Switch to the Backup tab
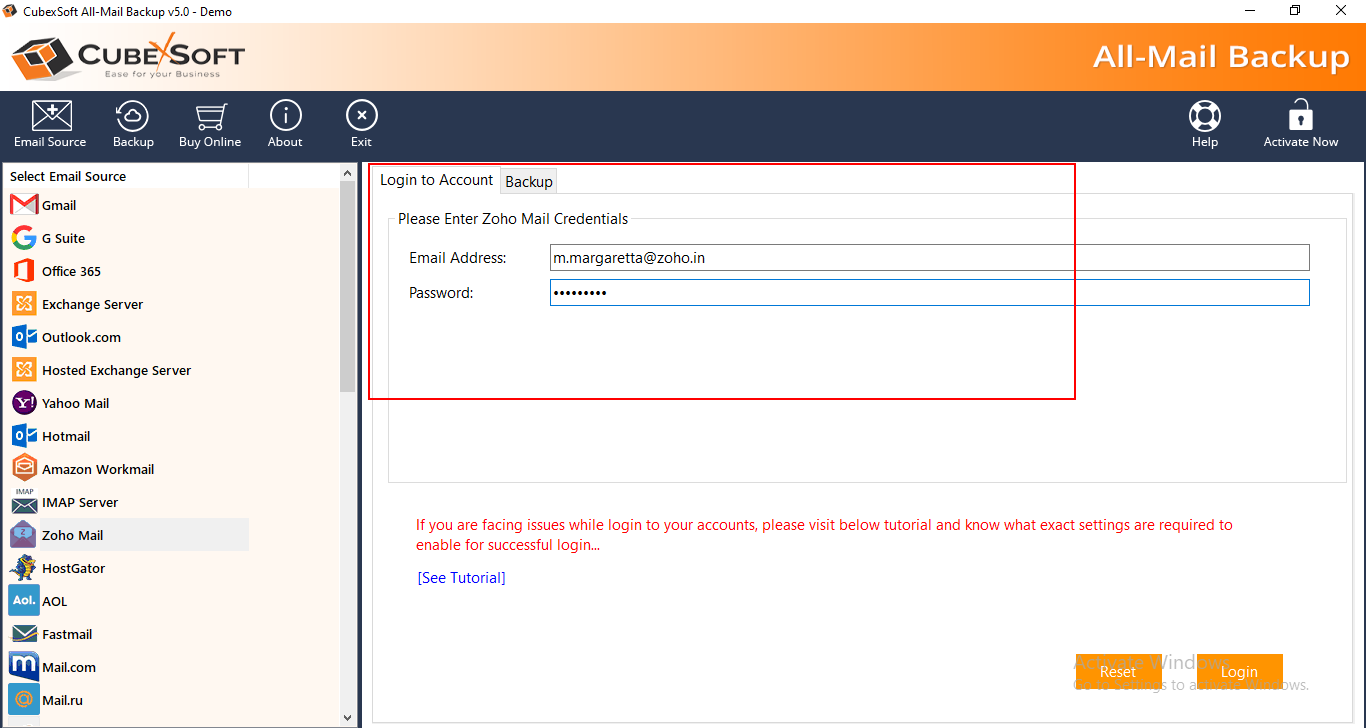The width and height of the screenshot is (1366, 728). pyautogui.click(x=529, y=181)
